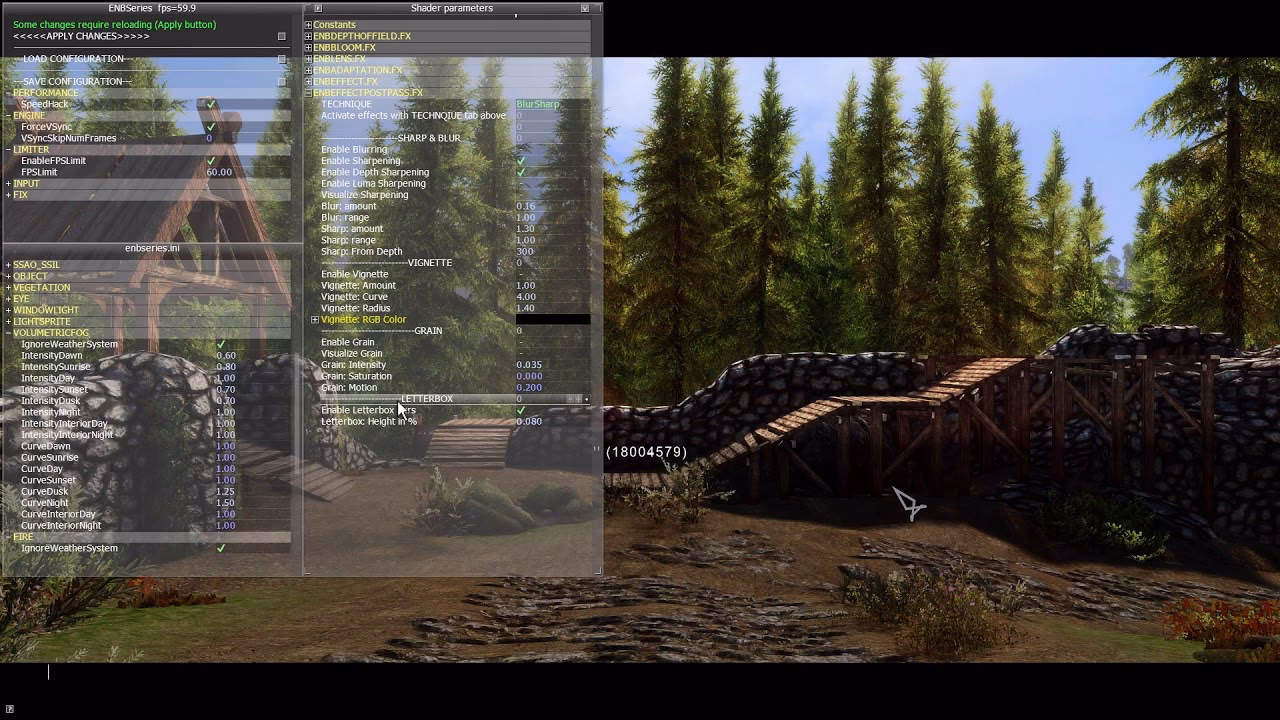Image resolution: width=1280 pixels, height=720 pixels.
Task: Toggle the Visualize Sharpening checkbox
Action: pyautogui.click(x=520, y=195)
